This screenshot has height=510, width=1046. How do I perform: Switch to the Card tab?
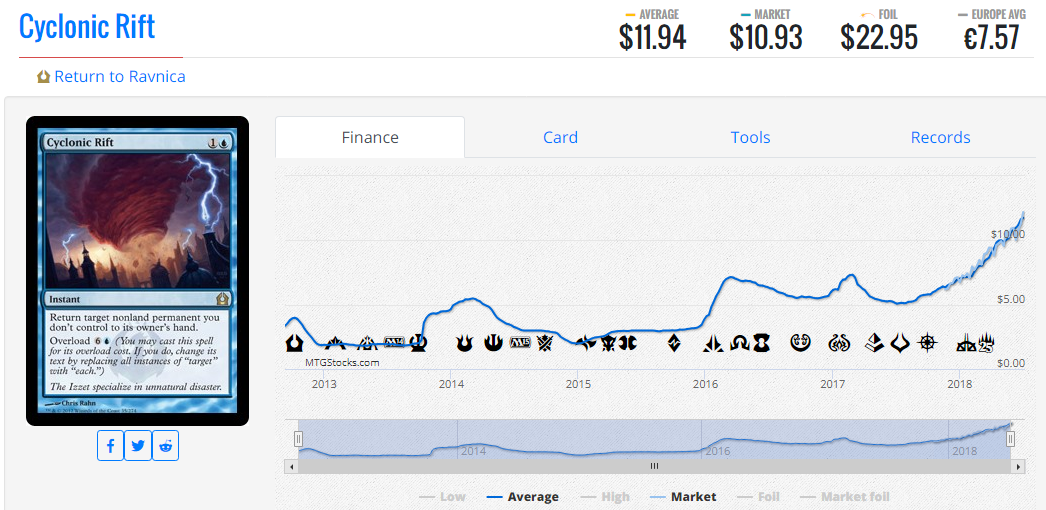pos(560,137)
